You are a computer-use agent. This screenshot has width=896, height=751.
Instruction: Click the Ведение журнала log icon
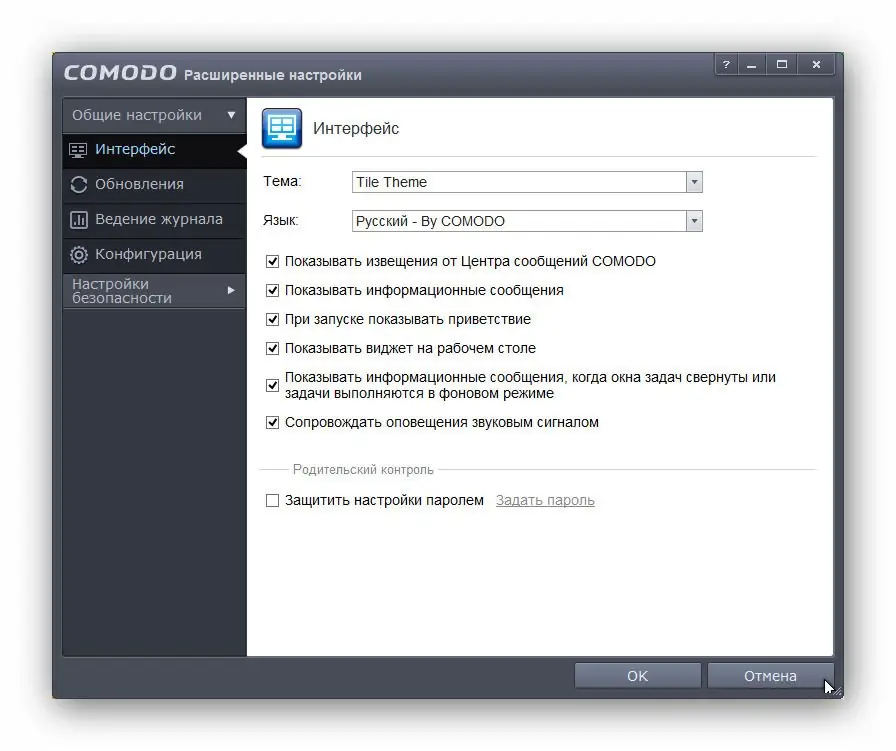point(79,219)
